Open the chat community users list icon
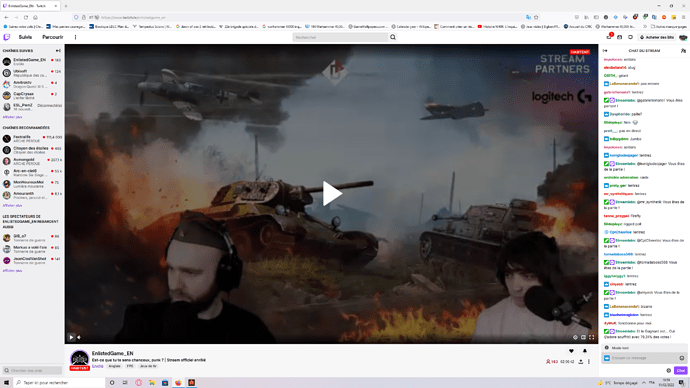The image size is (690, 388). pos(683,51)
